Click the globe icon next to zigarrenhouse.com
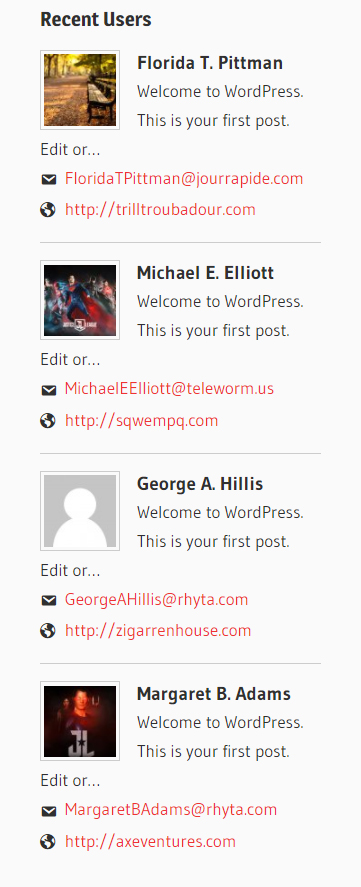The width and height of the screenshot is (361, 887). (x=48, y=631)
